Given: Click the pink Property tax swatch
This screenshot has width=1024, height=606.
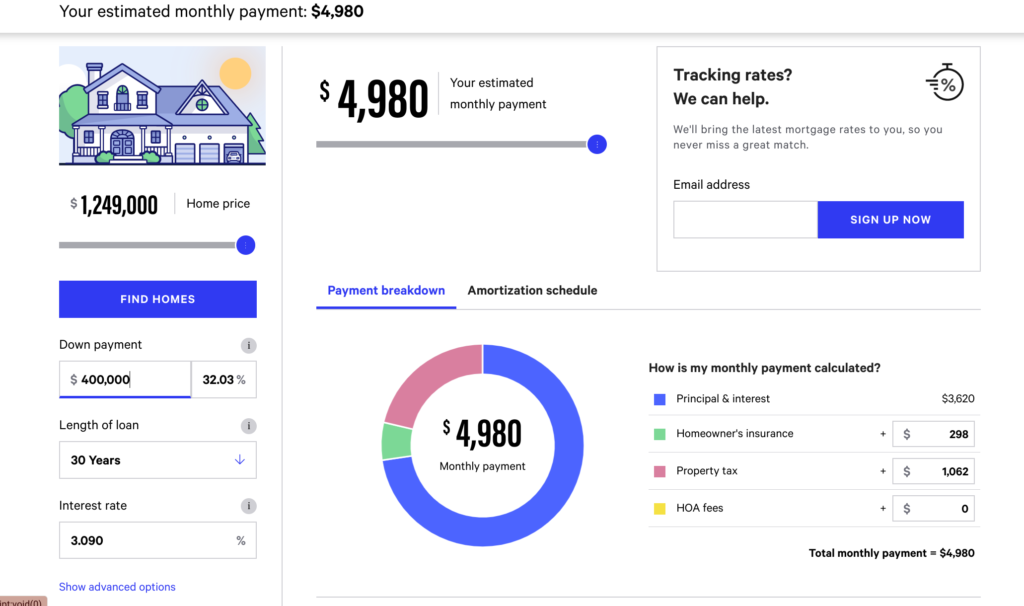Looking at the screenshot, I should [659, 471].
